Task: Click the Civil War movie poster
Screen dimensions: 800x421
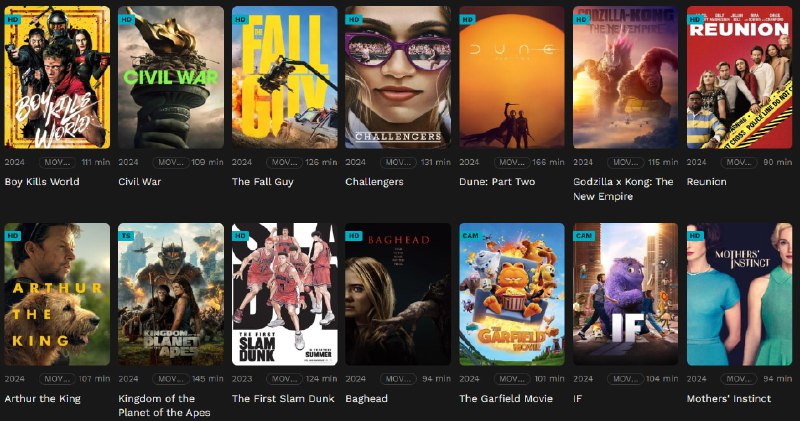Action: (x=171, y=78)
